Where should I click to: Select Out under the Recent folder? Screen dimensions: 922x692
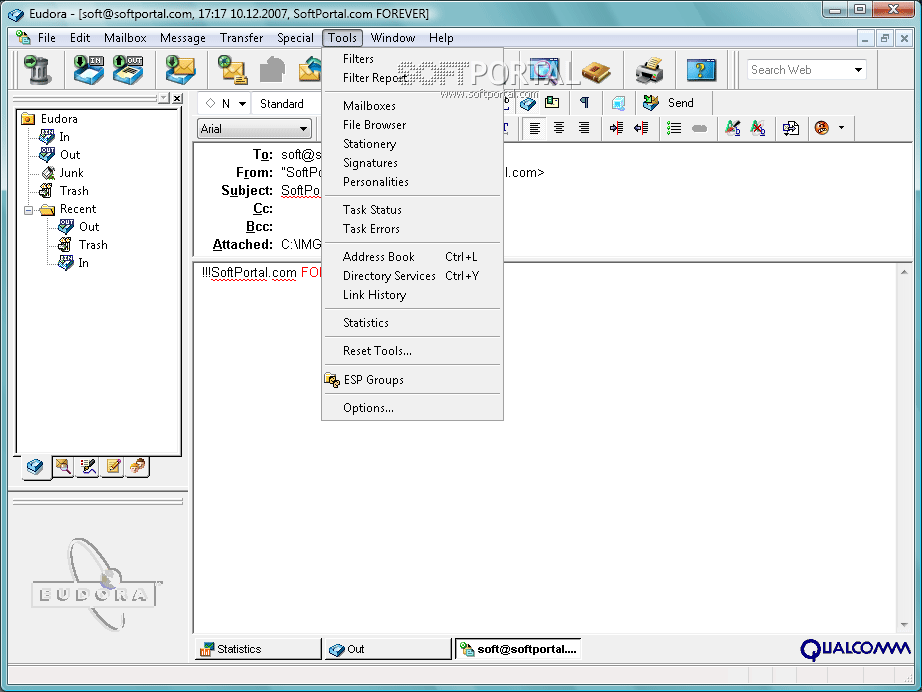(x=89, y=227)
